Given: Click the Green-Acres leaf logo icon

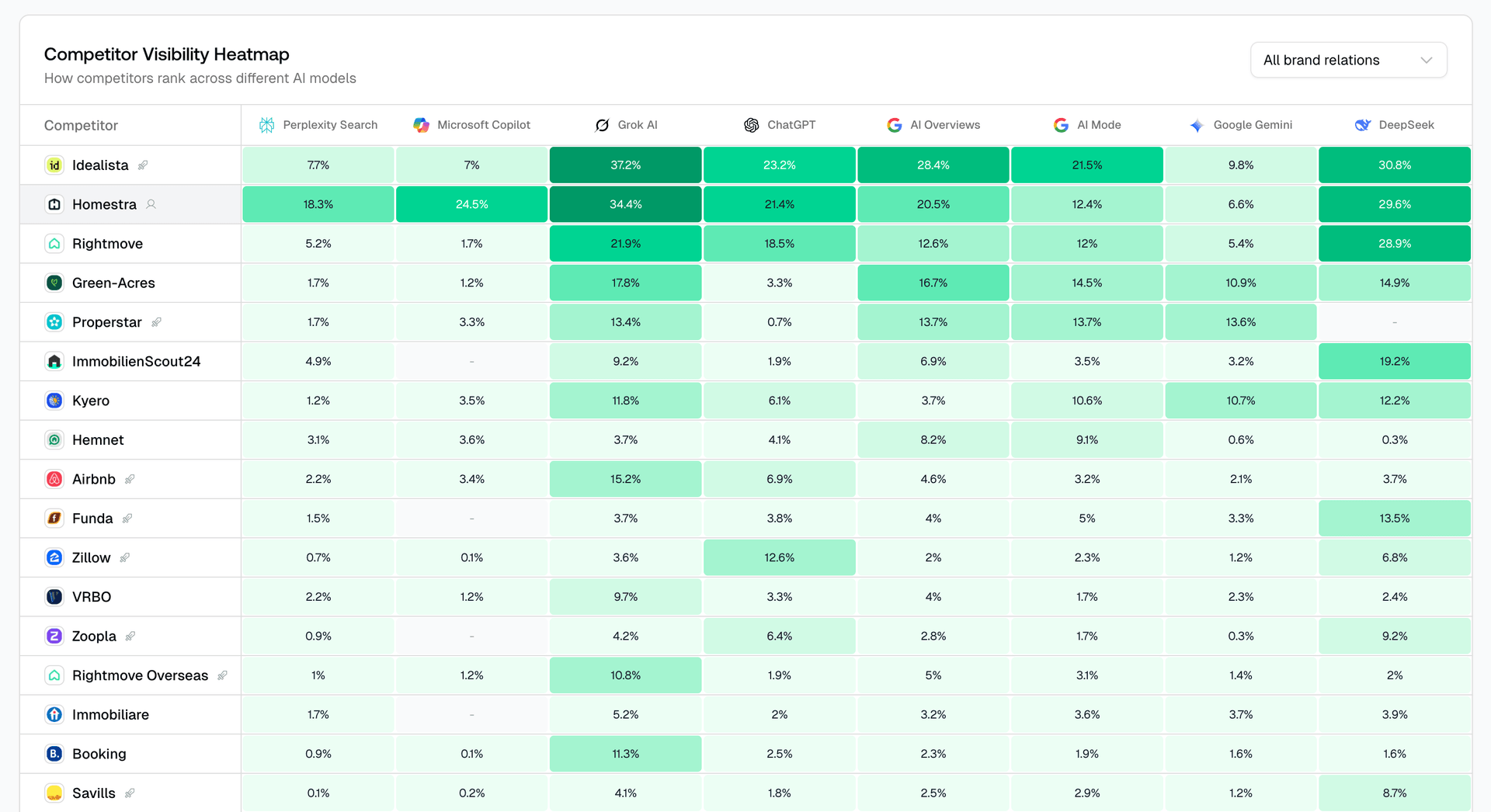Looking at the screenshot, I should tap(54, 283).
